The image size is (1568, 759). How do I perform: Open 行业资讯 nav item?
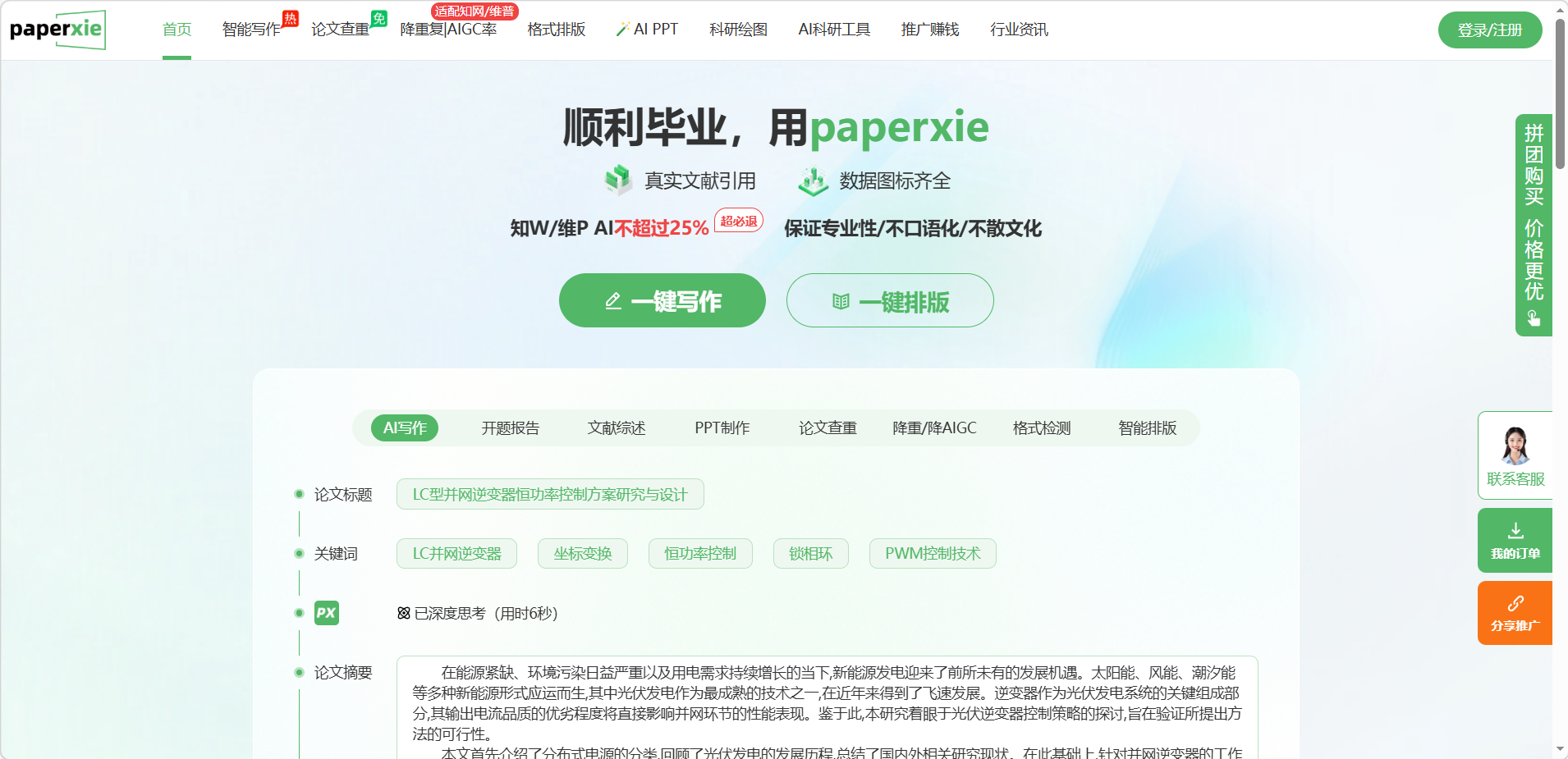click(1019, 30)
